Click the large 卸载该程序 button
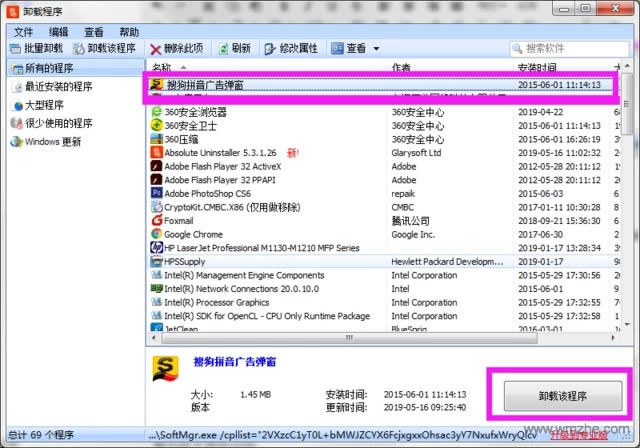640x448 pixels. click(x=563, y=396)
